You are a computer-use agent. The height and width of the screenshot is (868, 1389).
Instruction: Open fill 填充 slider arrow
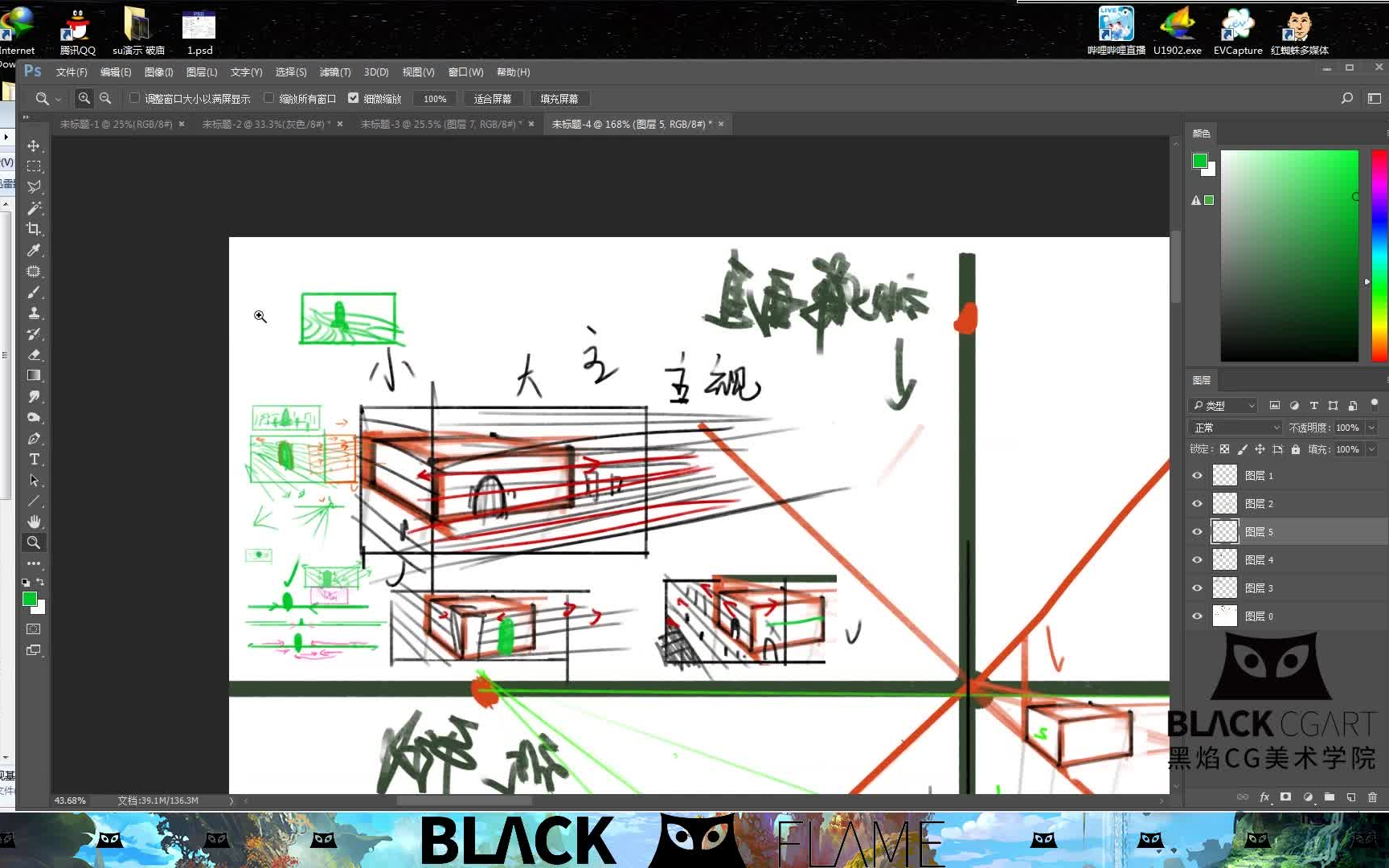tap(1372, 449)
